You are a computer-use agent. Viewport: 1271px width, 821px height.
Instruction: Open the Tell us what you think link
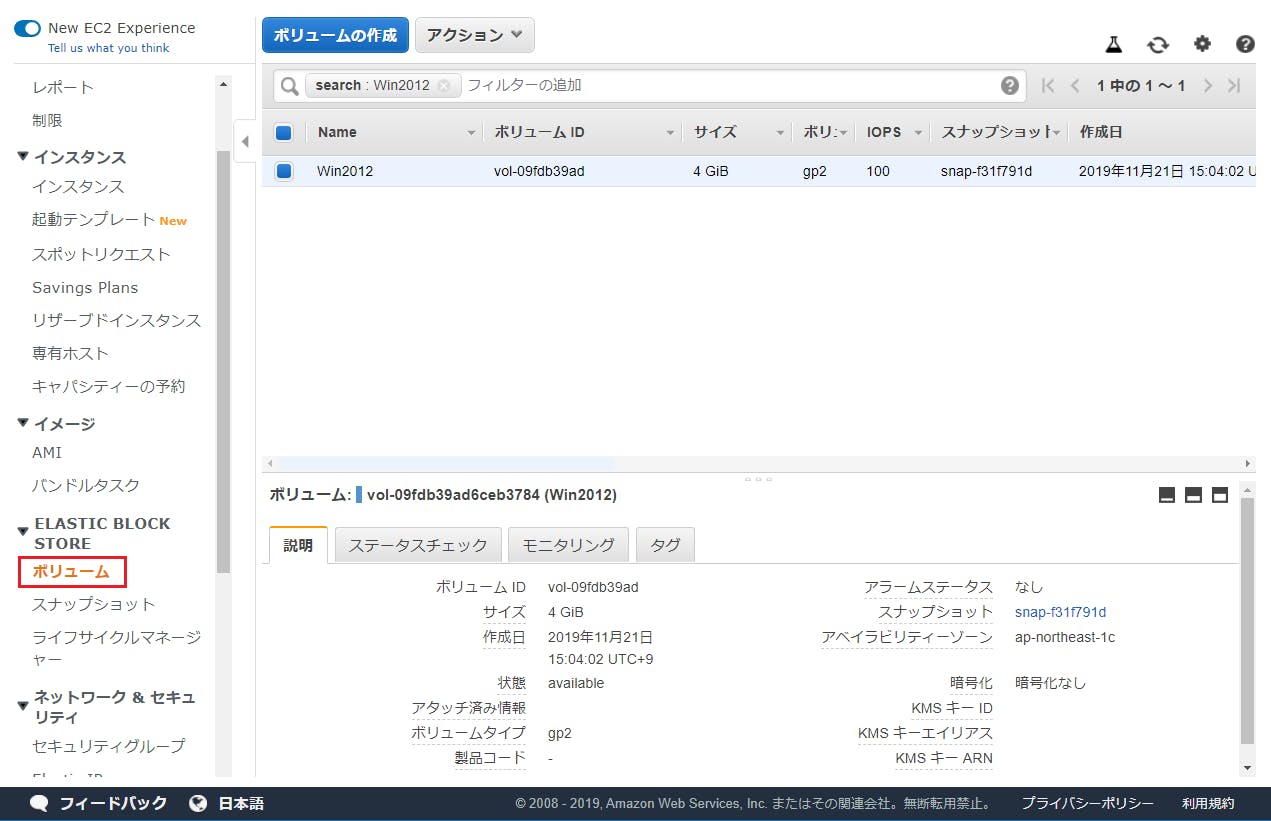pos(109,48)
